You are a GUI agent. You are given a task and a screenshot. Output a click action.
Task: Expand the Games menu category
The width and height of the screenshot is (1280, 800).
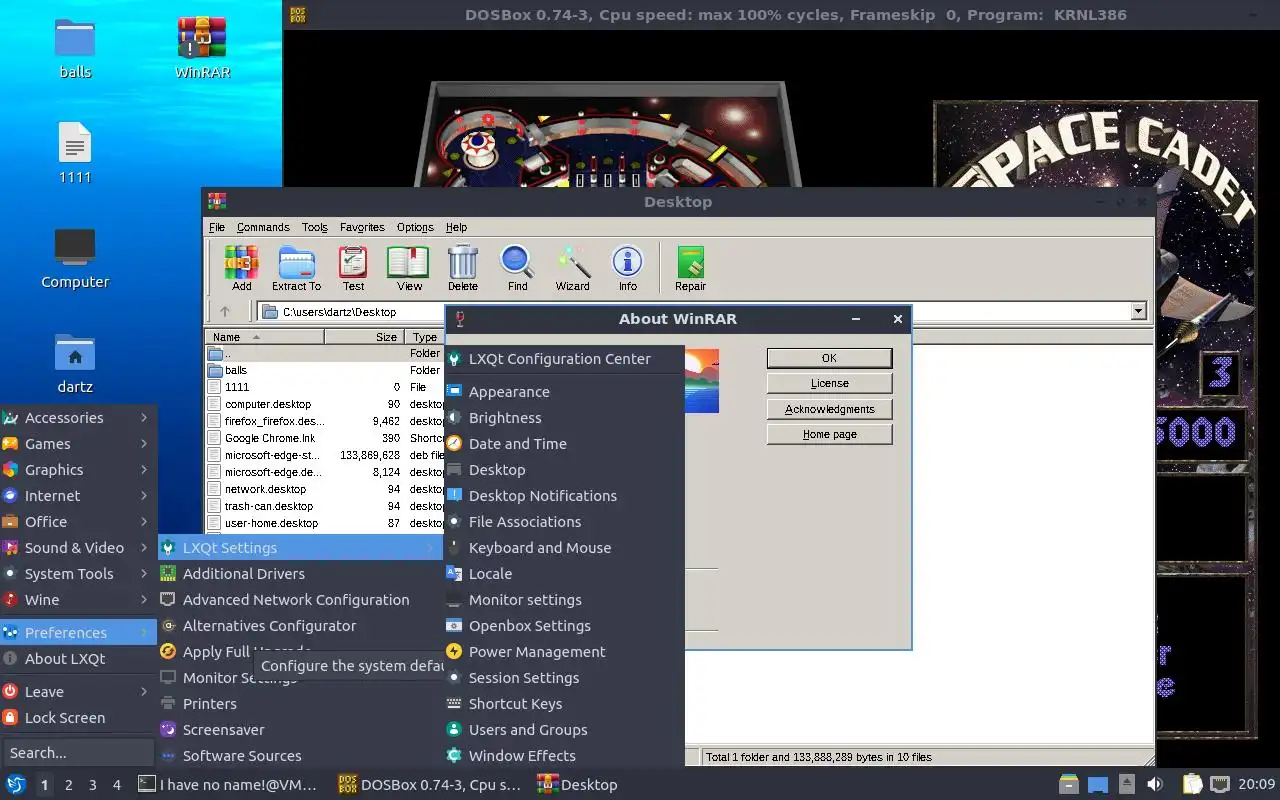78,444
